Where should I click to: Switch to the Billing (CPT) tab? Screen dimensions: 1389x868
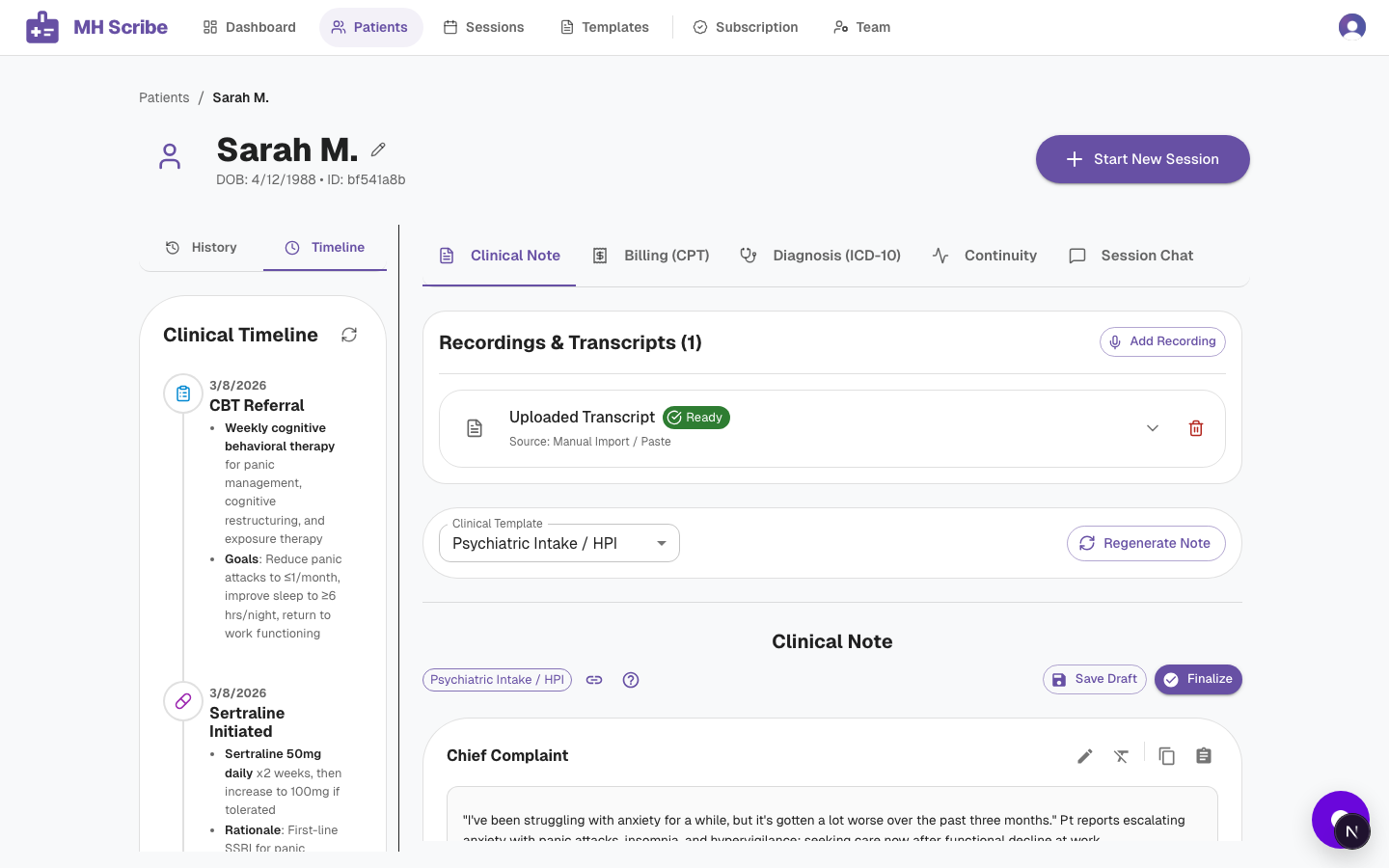point(651,256)
